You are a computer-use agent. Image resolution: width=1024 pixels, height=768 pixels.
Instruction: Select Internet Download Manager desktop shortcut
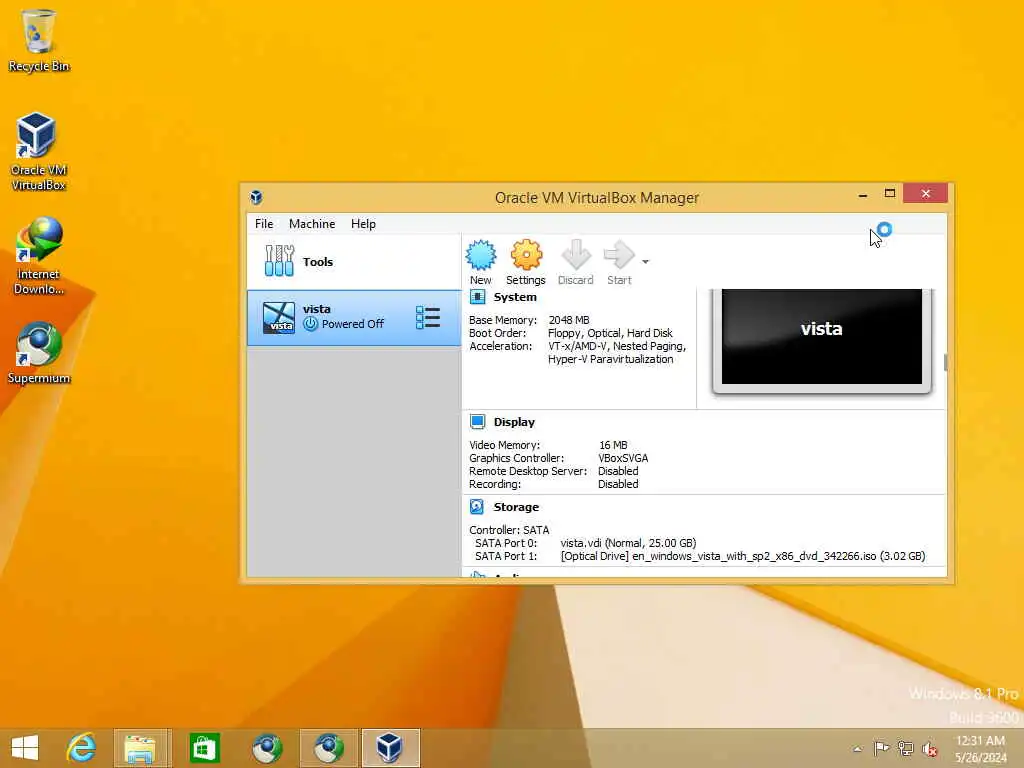tap(39, 256)
